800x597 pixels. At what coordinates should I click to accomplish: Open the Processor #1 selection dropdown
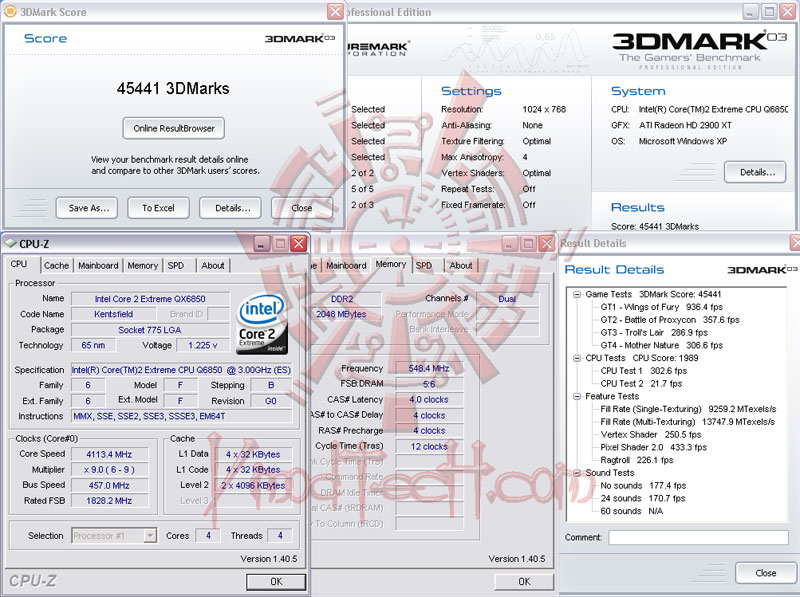[150, 535]
